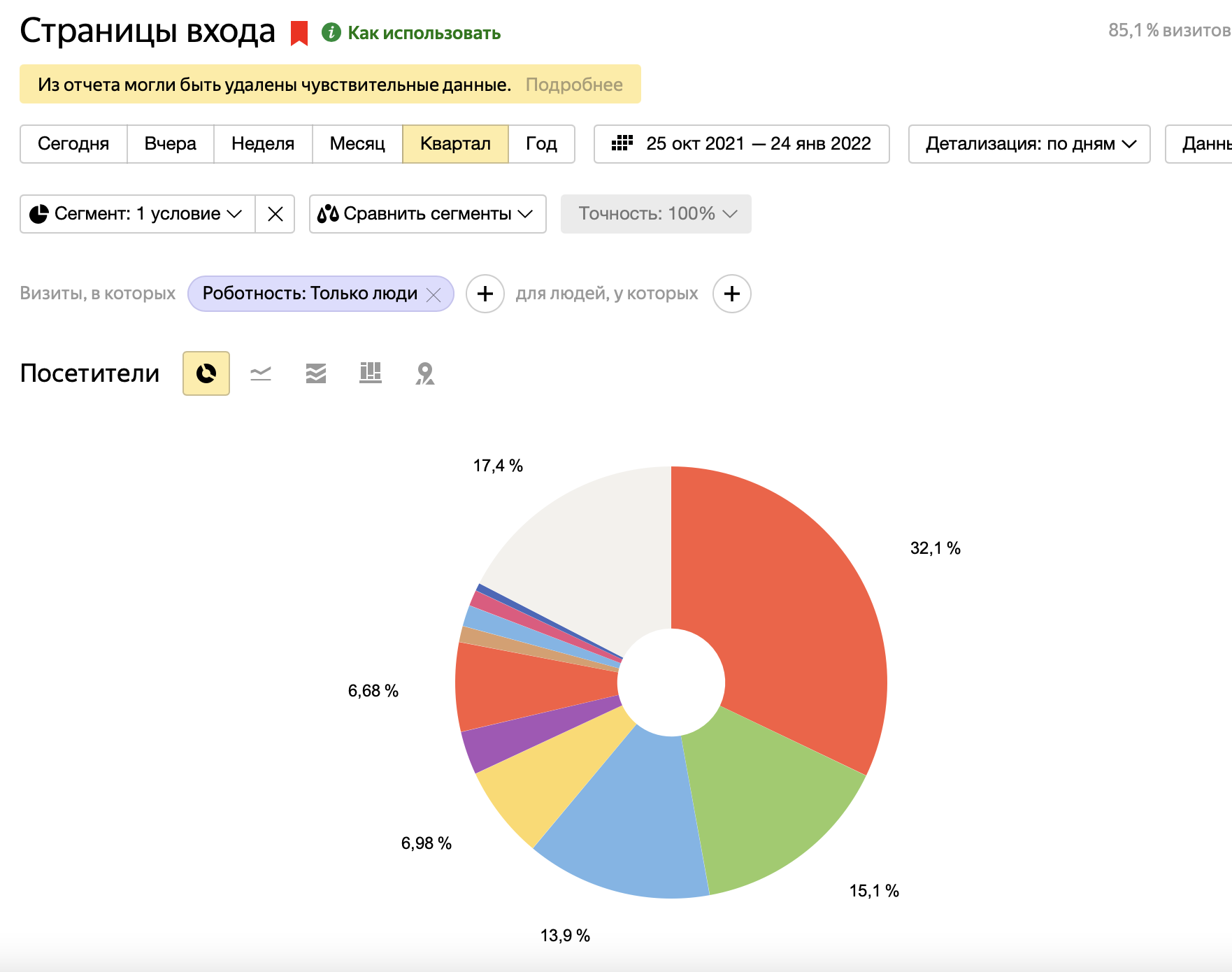Select the pie chart view icon
The height and width of the screenshot is (972, 1232).
click(x=206, y=373)
